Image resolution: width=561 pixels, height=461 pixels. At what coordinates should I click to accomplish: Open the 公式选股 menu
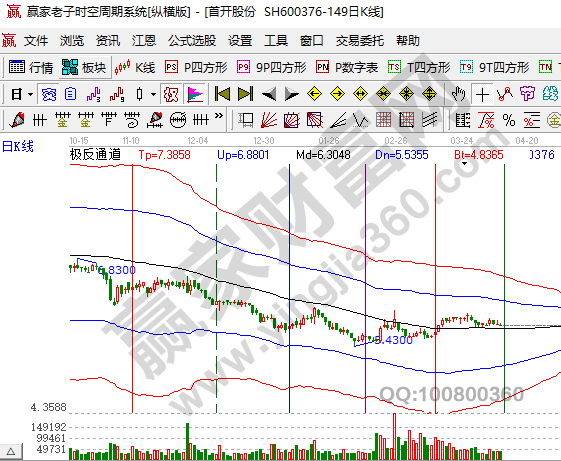pos(192,40)
